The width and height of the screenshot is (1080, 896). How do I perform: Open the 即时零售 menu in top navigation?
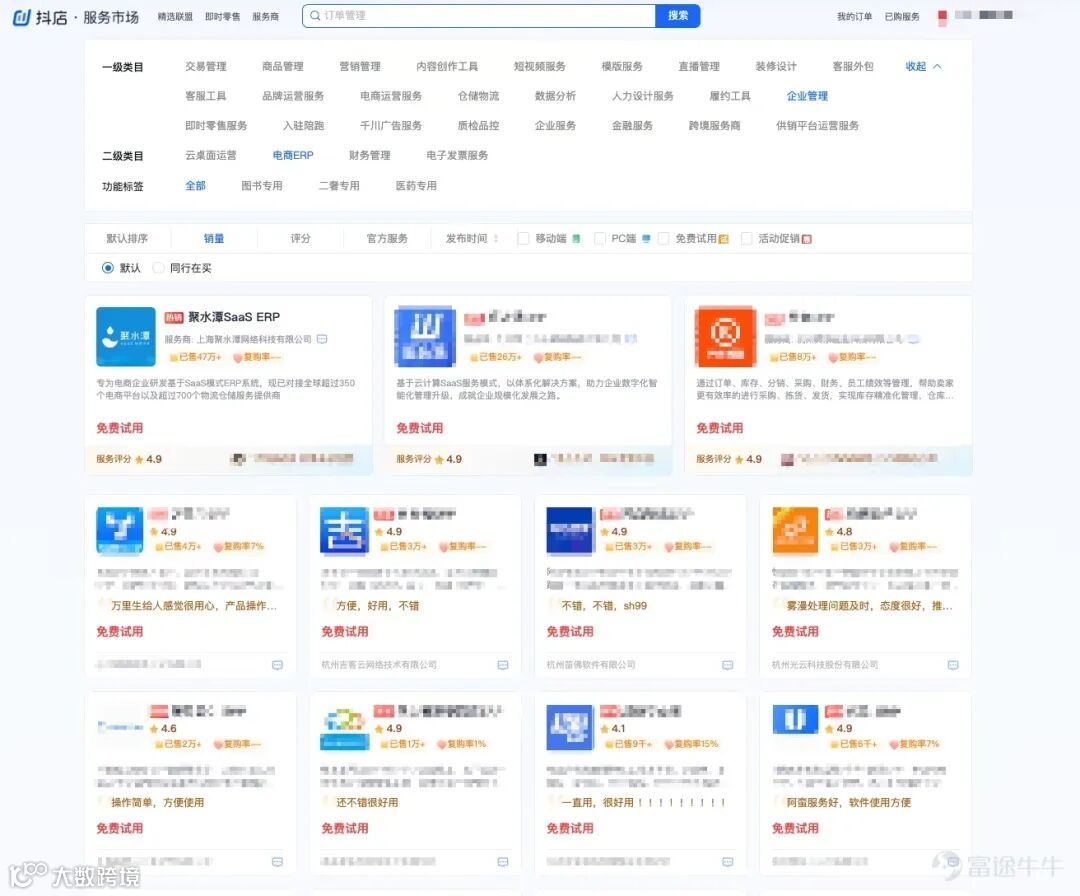pyautogui.click(x=220, y=15)
